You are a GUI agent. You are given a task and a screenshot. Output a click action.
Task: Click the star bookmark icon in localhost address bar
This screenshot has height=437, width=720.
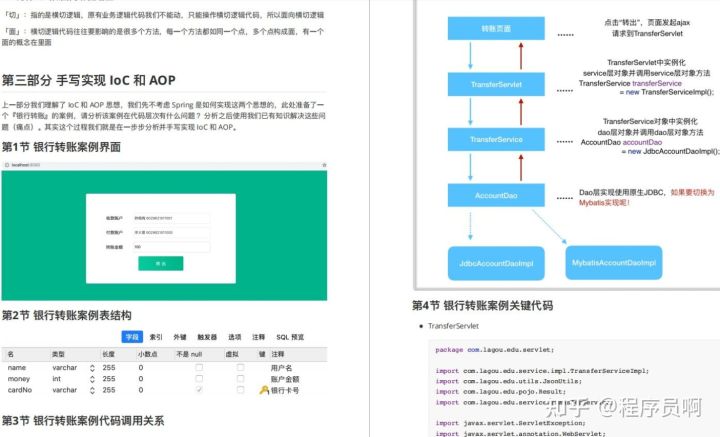click(324, 165)
